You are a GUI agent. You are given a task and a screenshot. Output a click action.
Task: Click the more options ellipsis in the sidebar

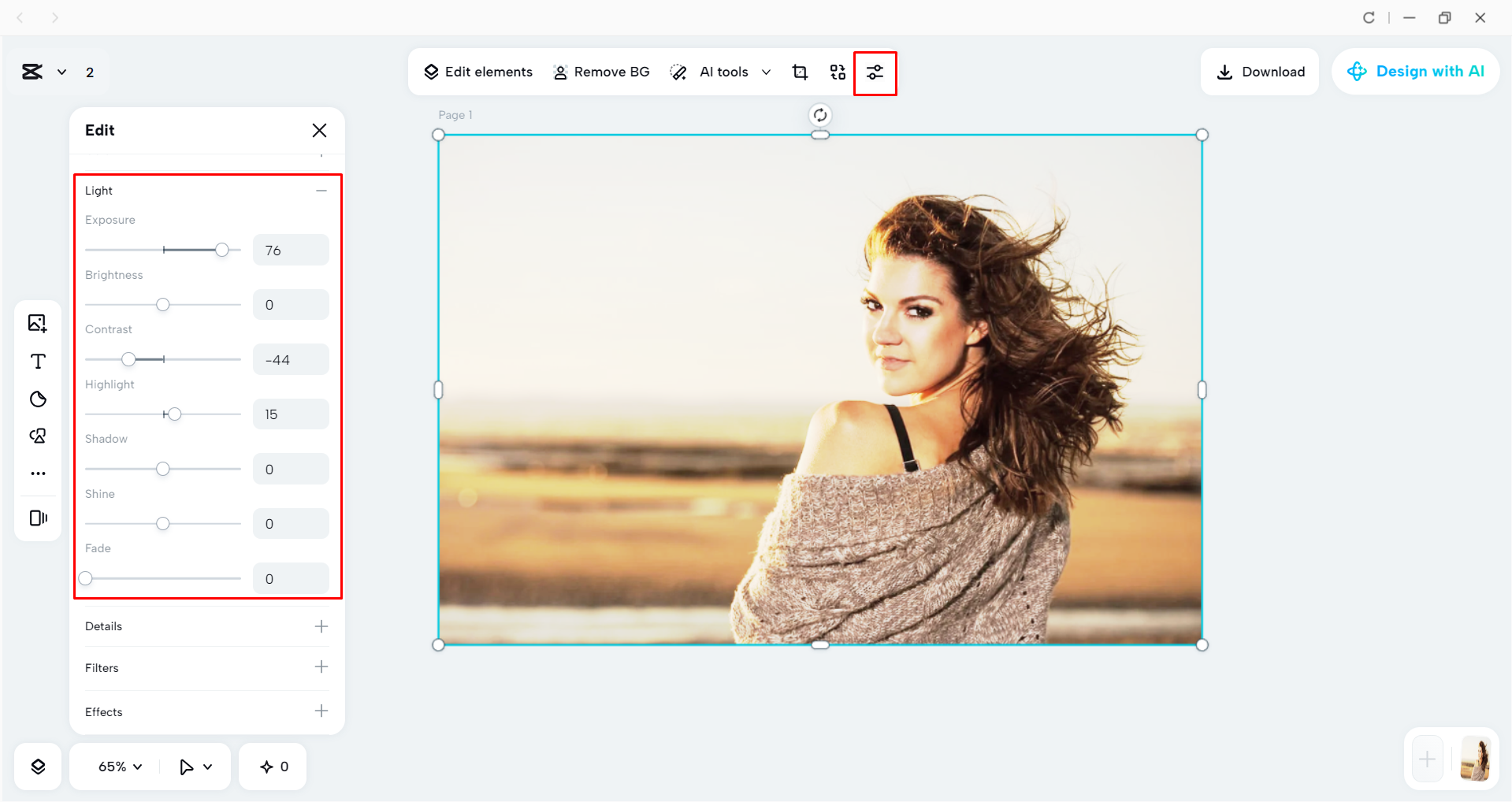pyautogui.click(x=37, y=473)
